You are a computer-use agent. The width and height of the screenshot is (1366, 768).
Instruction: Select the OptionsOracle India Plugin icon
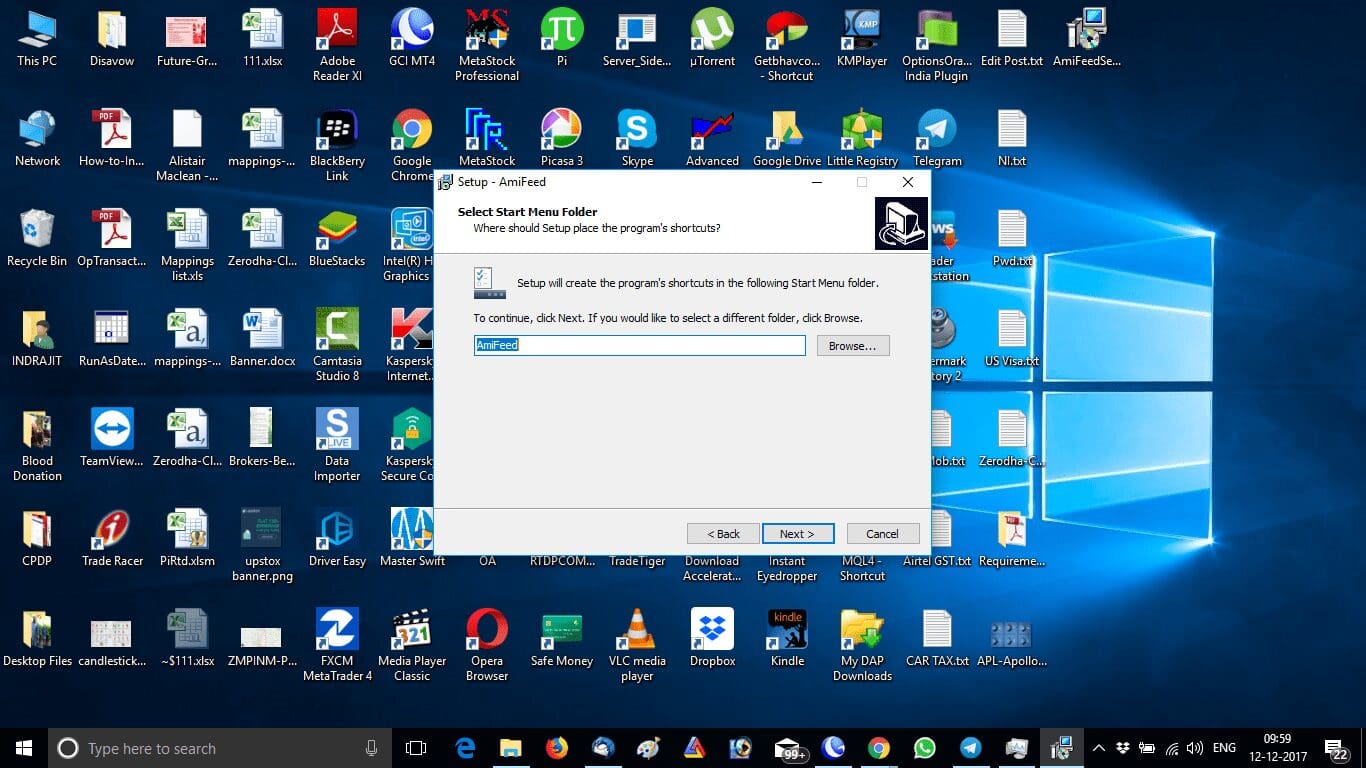click(937, 44)
